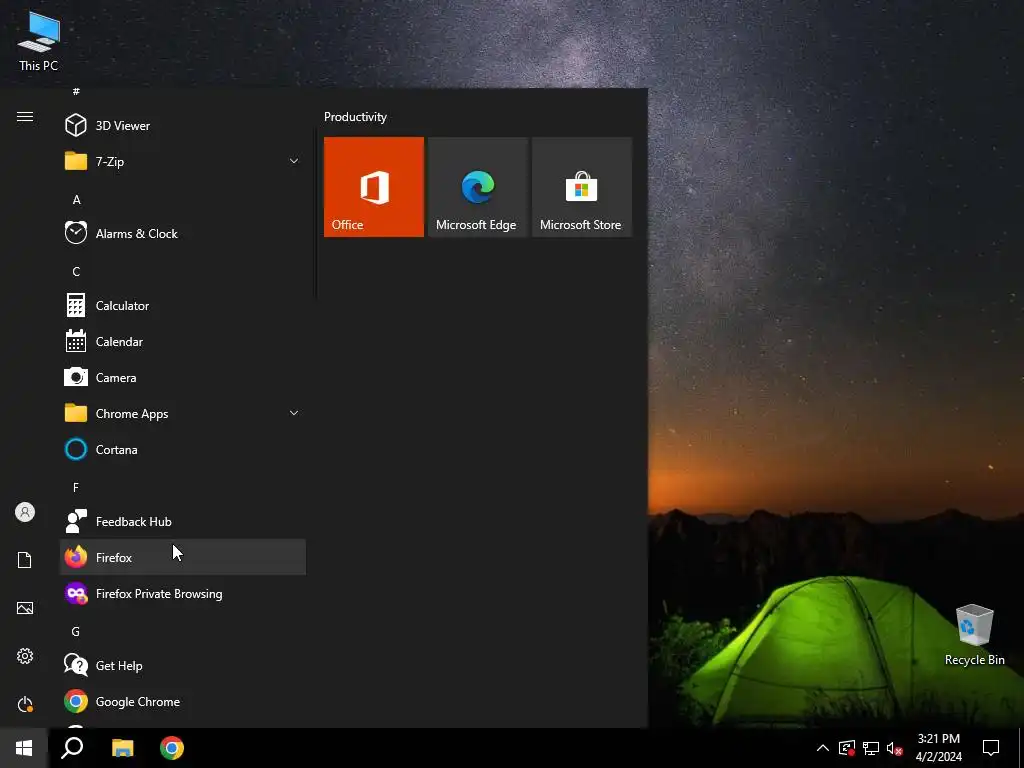This screenshot has height=768, width=1024.
Task: Select the This PC desktop icon
Action: coord(39,41)
